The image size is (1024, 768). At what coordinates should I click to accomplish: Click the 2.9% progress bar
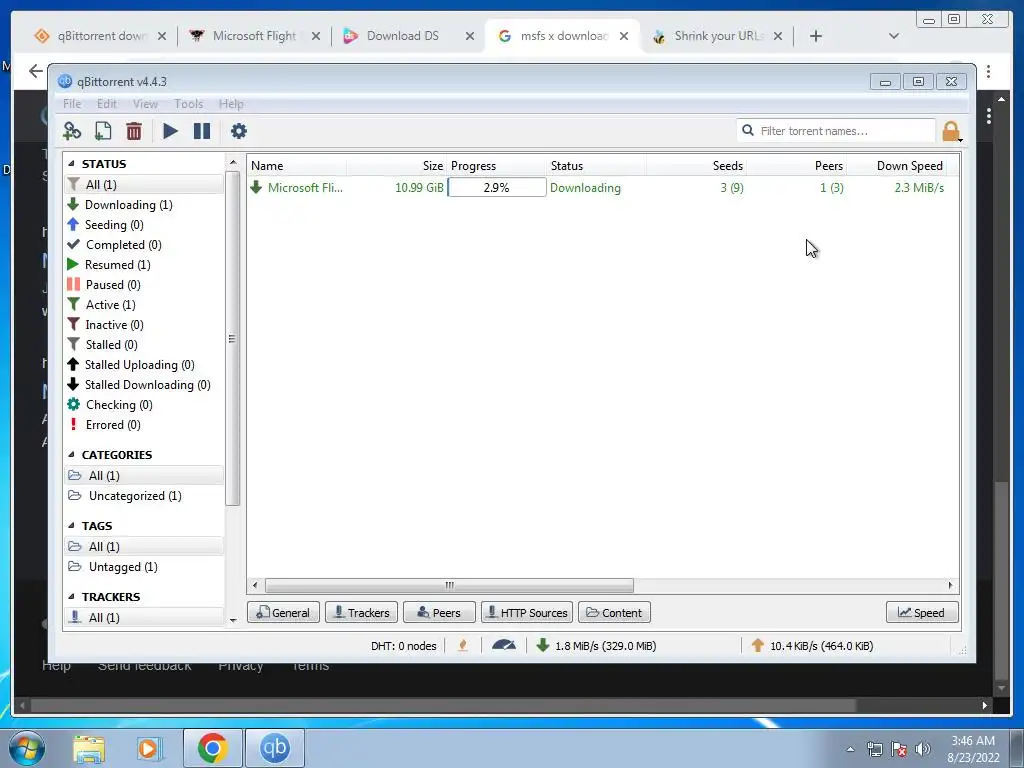click(x=496, y=187)
